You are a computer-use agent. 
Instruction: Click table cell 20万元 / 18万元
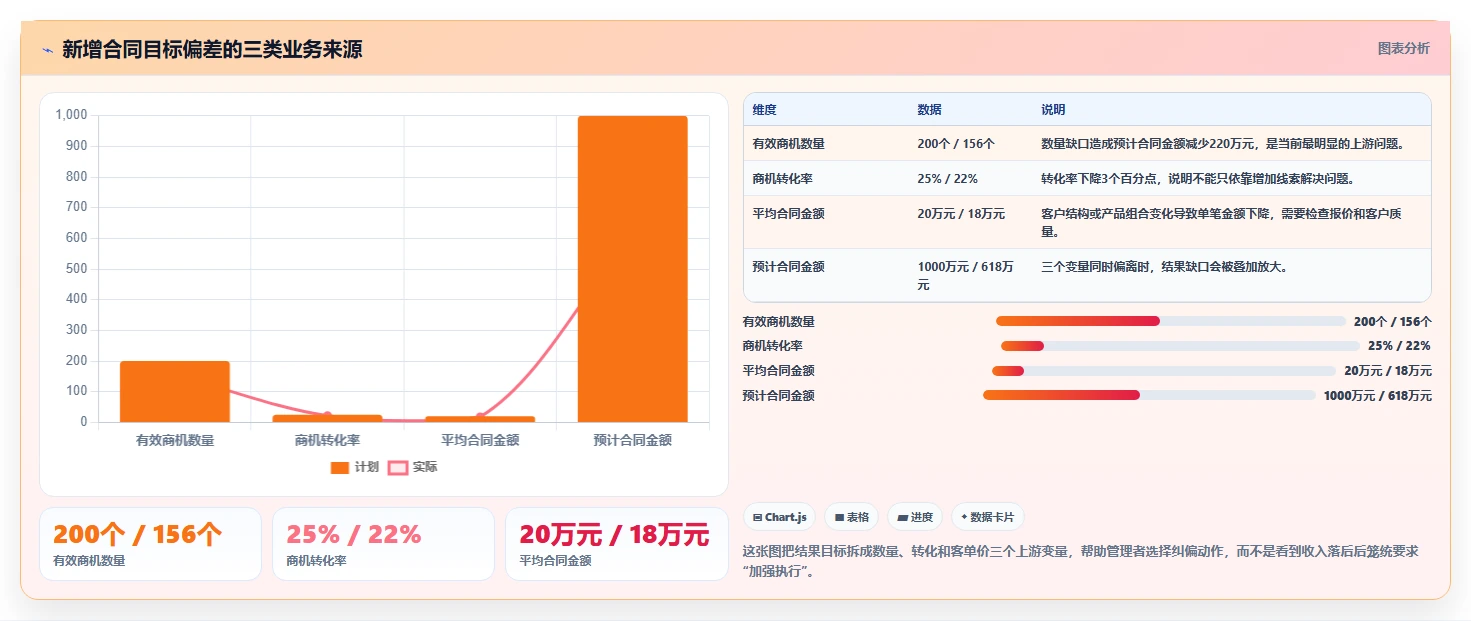pyautogui.click(x=961, y=214)
